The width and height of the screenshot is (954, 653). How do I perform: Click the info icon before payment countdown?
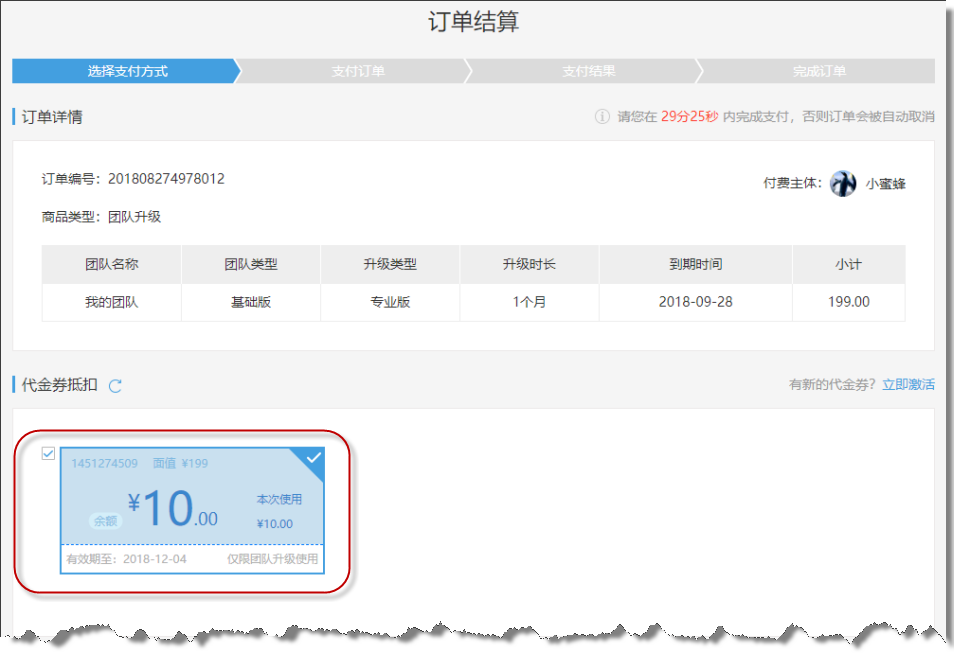602,116
